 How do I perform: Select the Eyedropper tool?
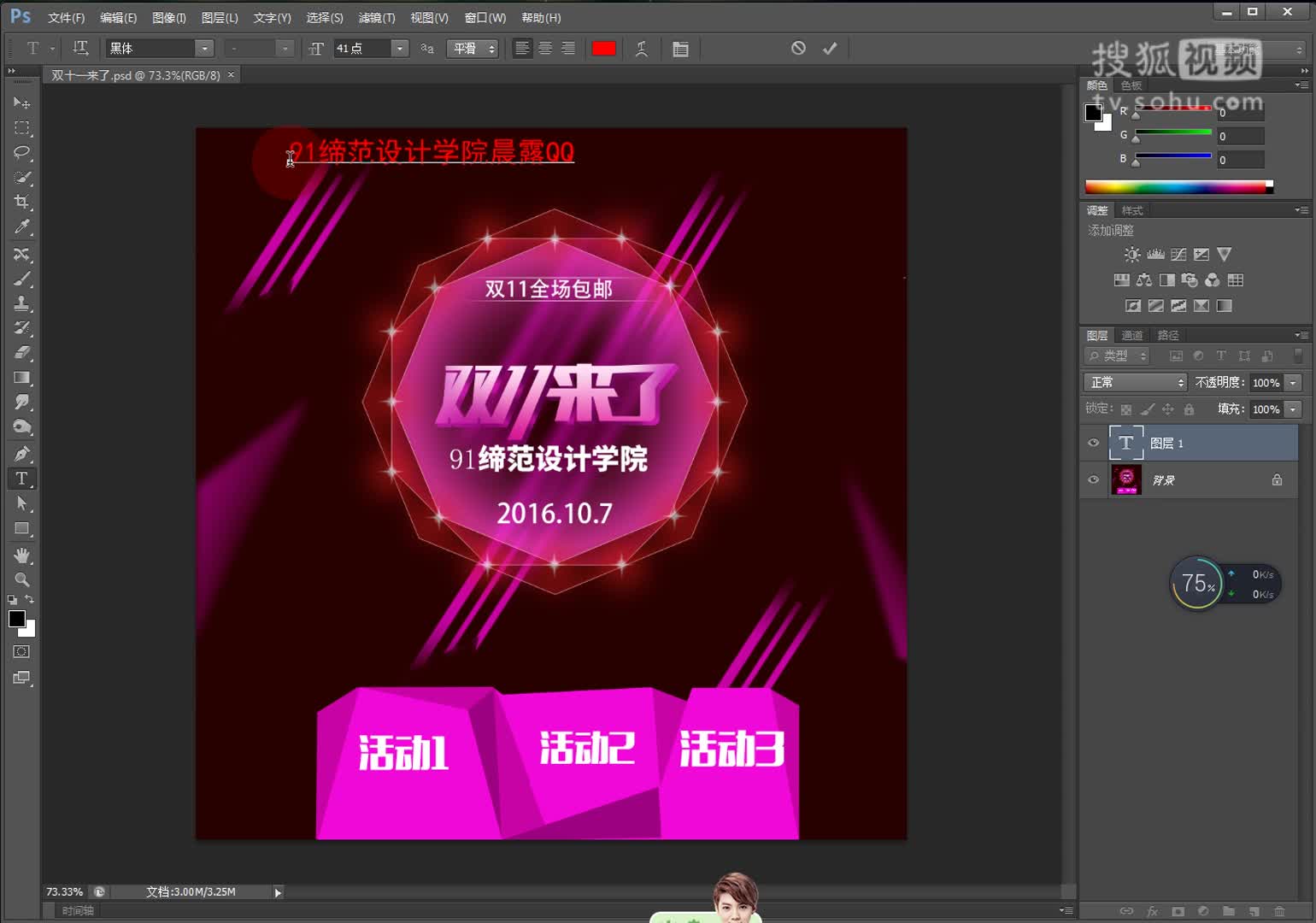pyautogui.click(x=21, y=227)
